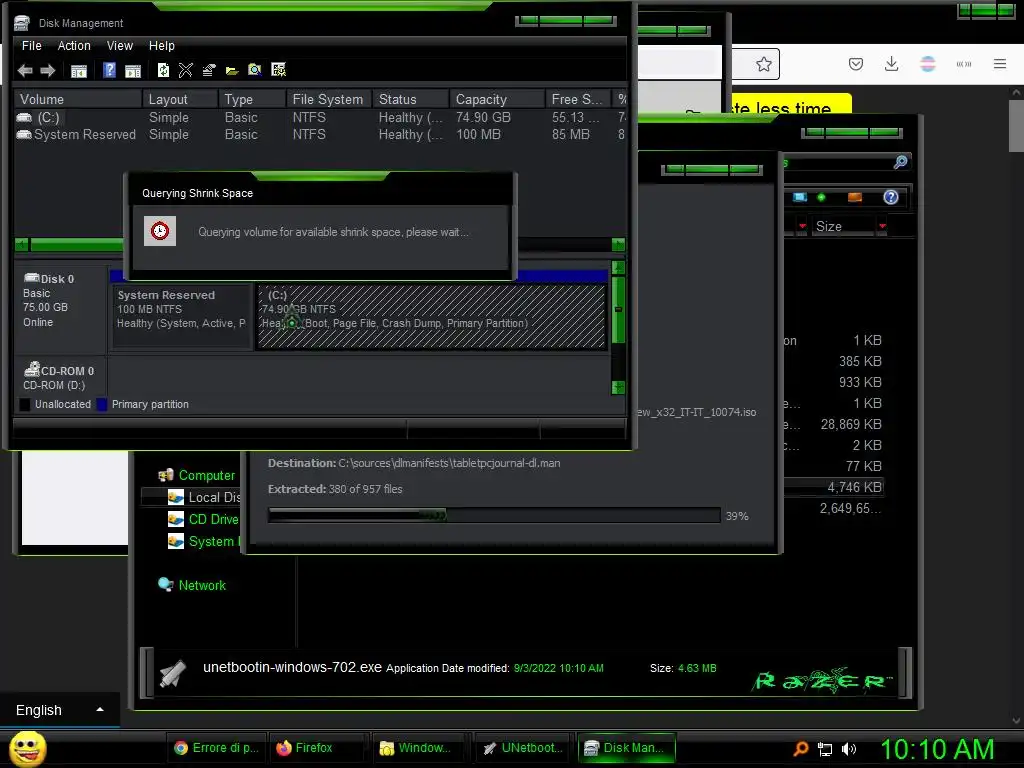Select the 28,869 KB file row
Viewport: 1024px width, 768px height.
click(x=835, y=424)
